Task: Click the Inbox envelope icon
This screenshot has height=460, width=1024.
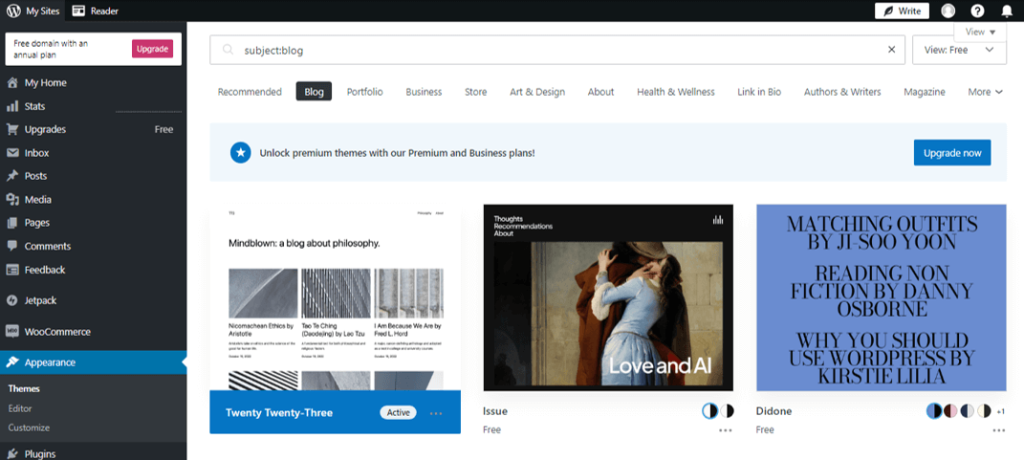Action: (12, 153)
